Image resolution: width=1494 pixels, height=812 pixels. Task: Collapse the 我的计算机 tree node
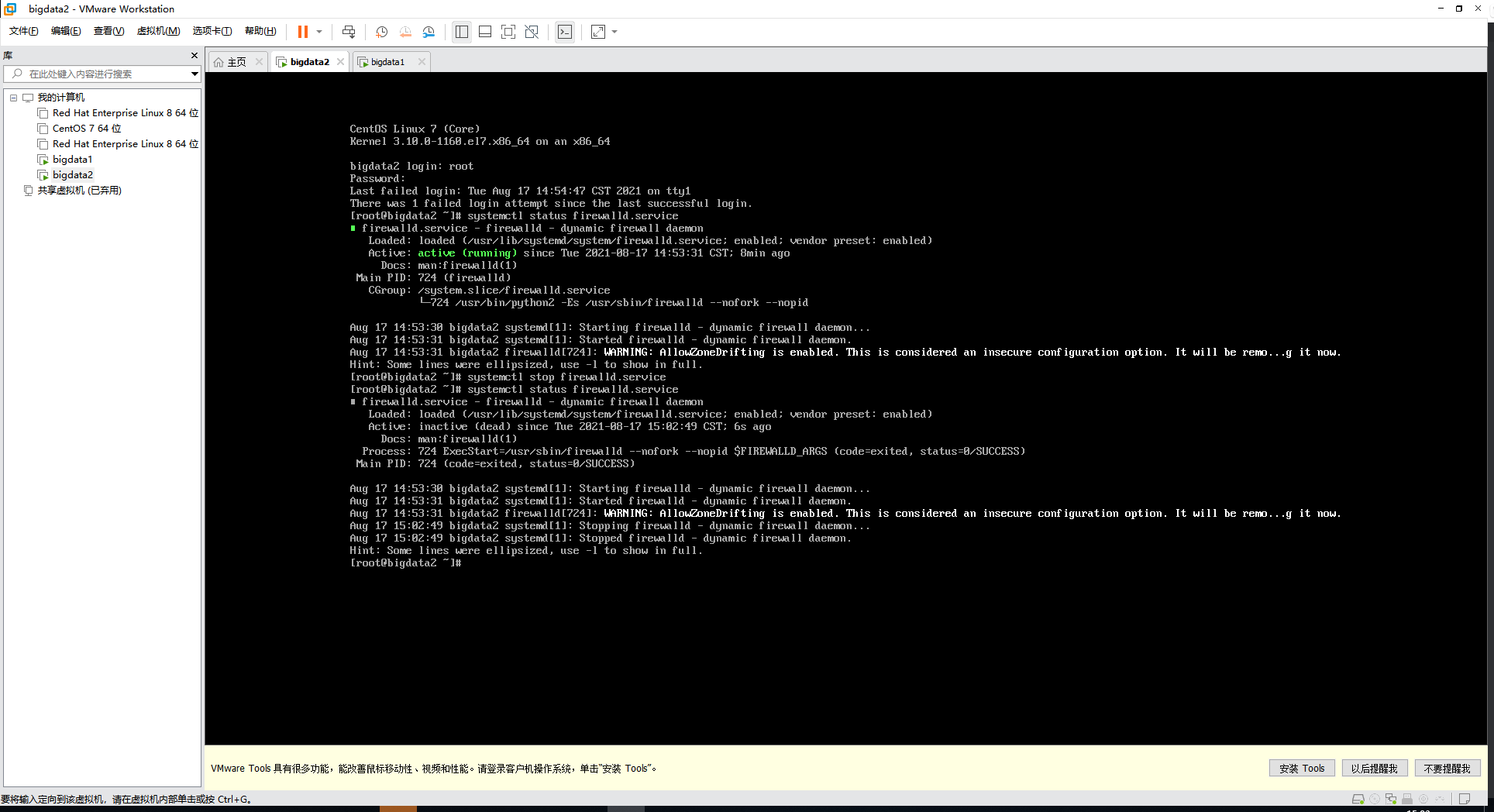[x=13, y=97]
